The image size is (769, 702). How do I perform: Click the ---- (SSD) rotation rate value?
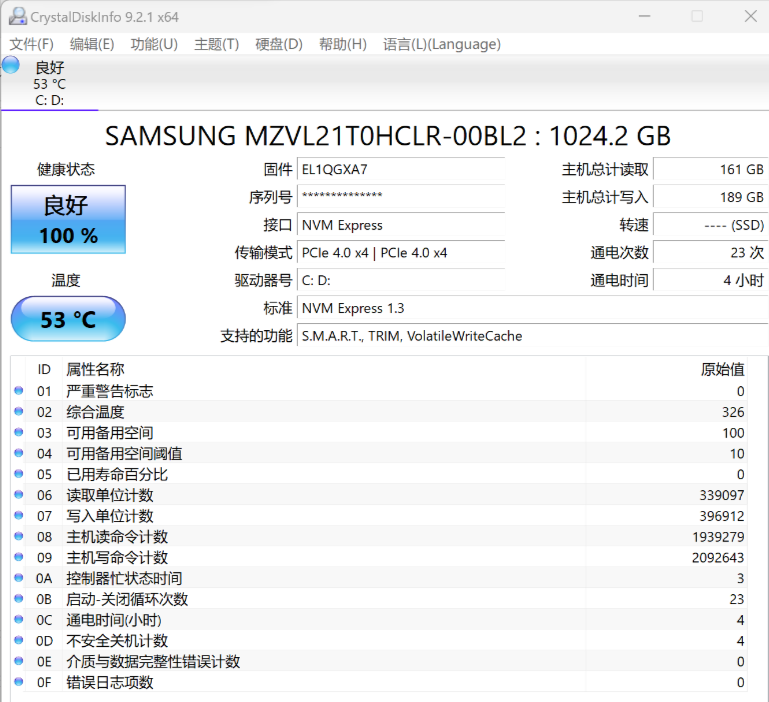click(x=711, y=225)
